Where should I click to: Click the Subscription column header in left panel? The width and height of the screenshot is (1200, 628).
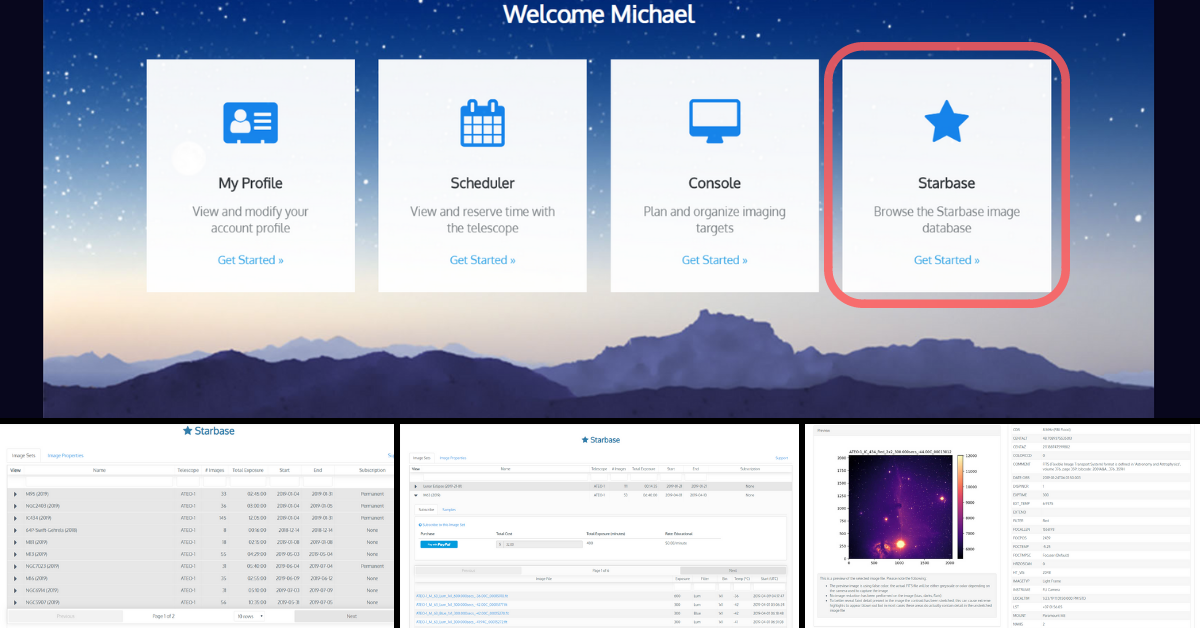click(x=372, y=470)
